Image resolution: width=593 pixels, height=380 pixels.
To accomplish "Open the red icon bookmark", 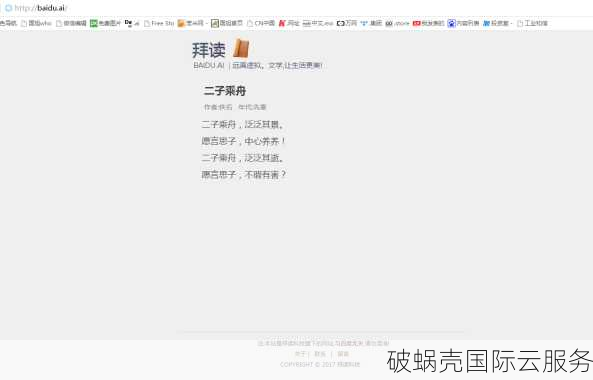I will (428, 23).
